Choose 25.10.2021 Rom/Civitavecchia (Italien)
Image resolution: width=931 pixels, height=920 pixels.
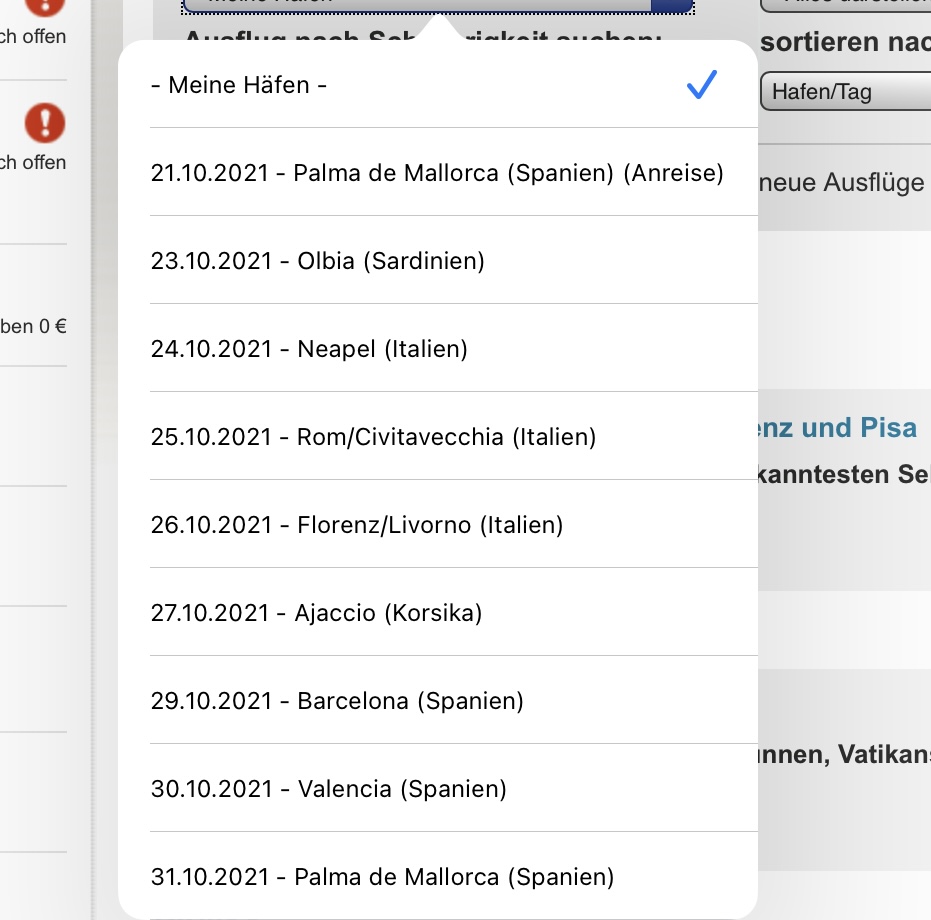tap(373, 437)
